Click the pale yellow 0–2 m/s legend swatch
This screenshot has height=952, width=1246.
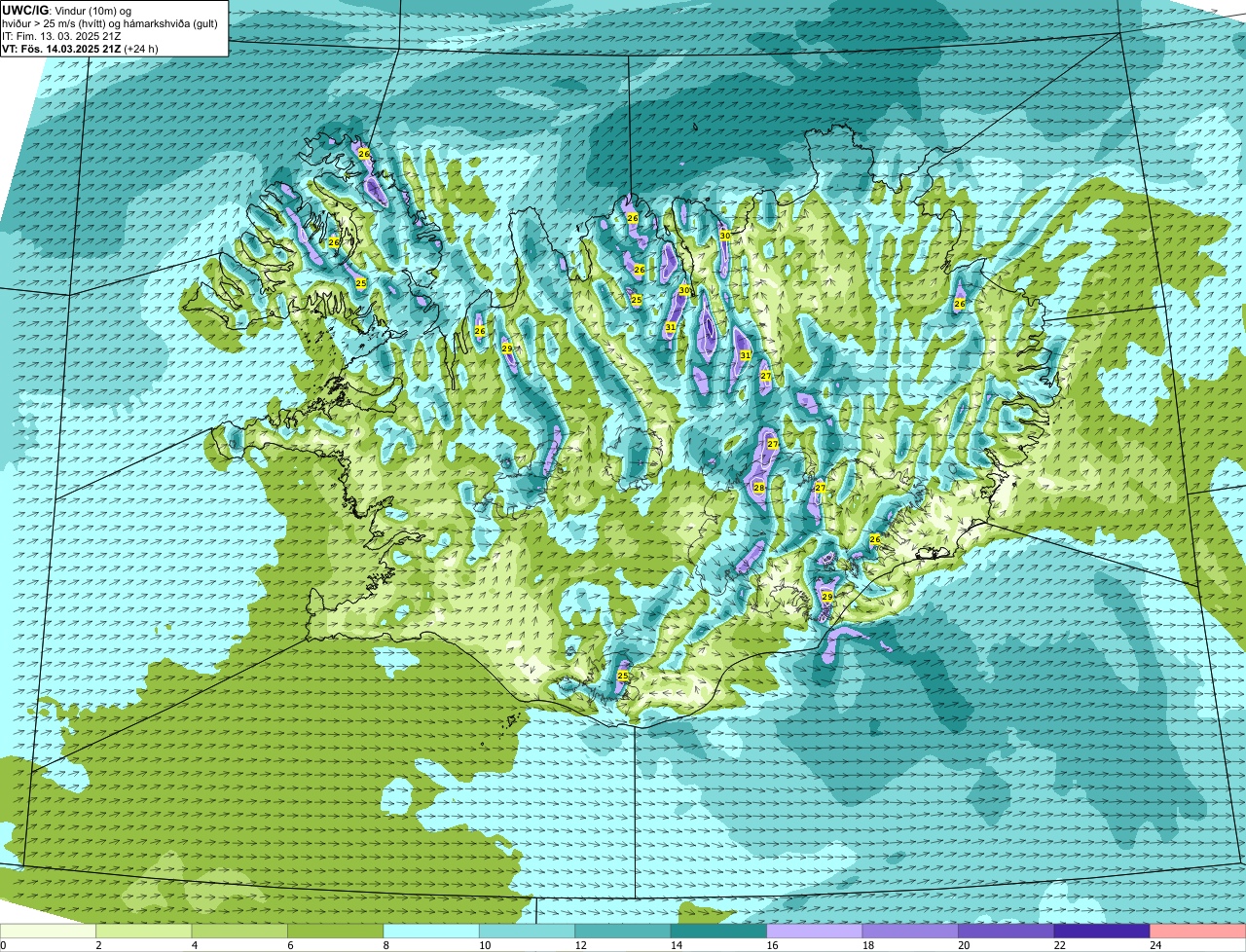pos(49,932)
